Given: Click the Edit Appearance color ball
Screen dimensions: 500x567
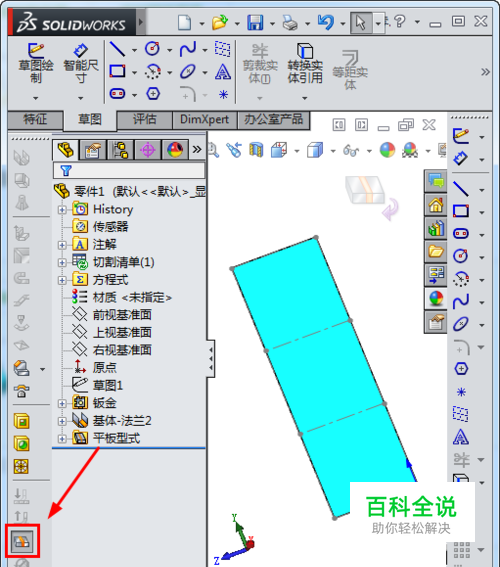Looking at the screenshot, I should [387, 150].
